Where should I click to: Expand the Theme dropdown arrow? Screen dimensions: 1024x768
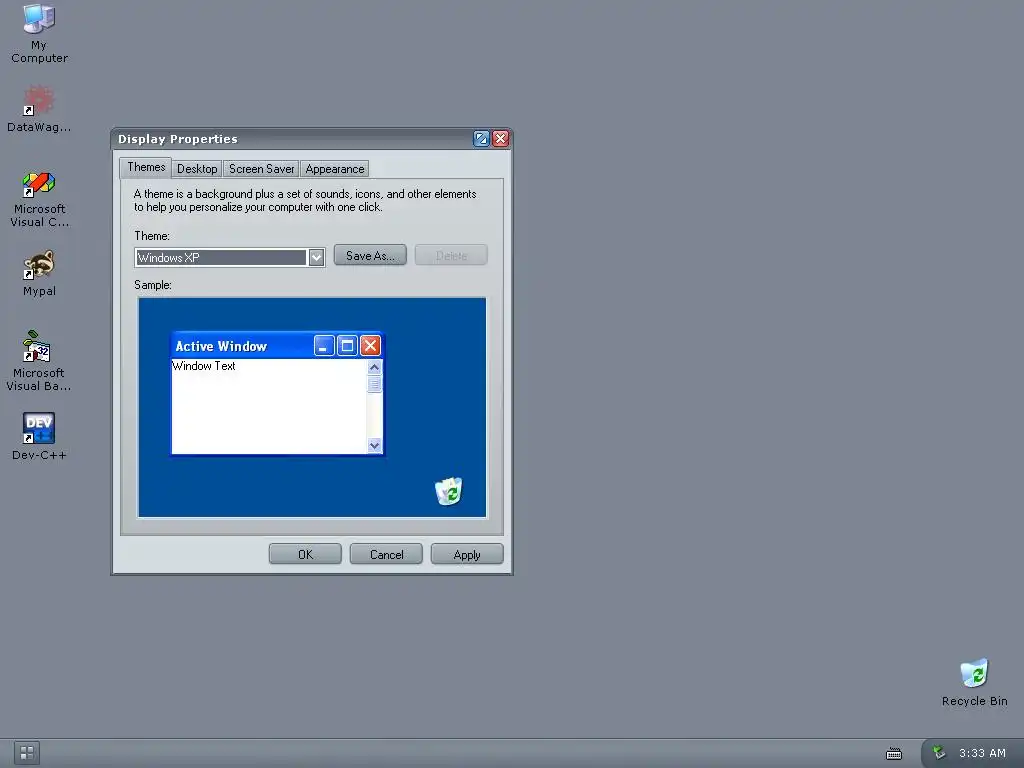(x=316, y=257)
